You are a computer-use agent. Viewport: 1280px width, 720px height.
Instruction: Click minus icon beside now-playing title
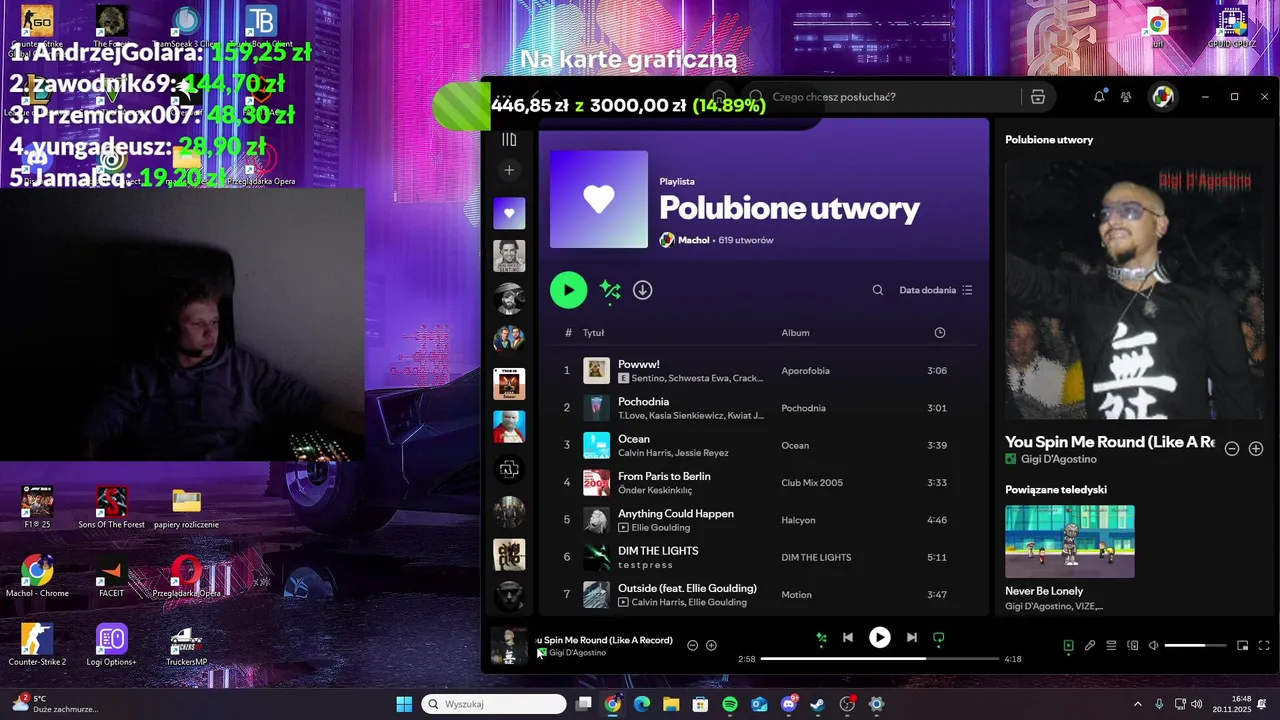coord(692,645)
